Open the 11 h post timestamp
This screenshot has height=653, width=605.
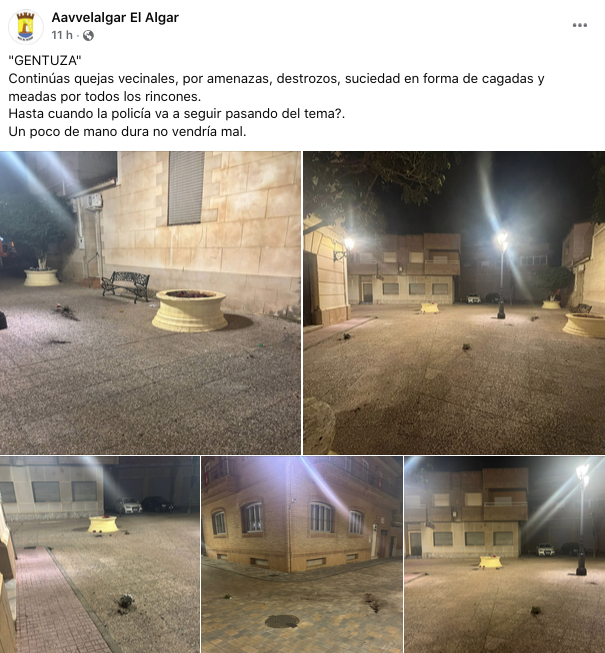[62, 35]
